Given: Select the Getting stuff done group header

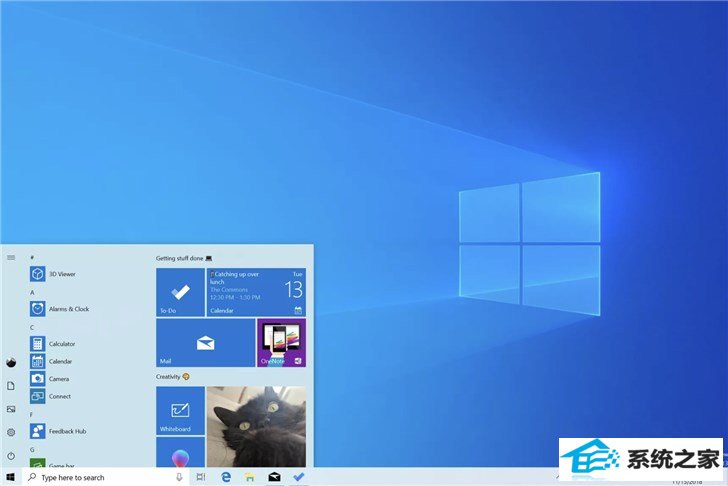Looking at the screenshot, I should 184,258.
